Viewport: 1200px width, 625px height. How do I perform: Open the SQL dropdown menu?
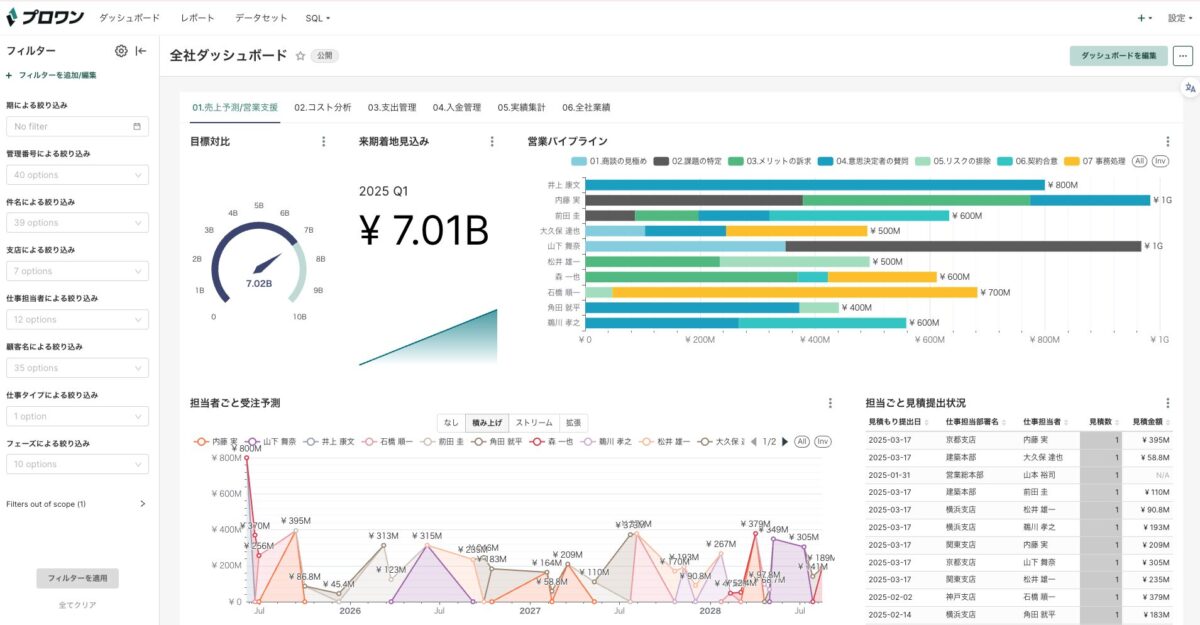pyautogui.click(x=317, y=18)
